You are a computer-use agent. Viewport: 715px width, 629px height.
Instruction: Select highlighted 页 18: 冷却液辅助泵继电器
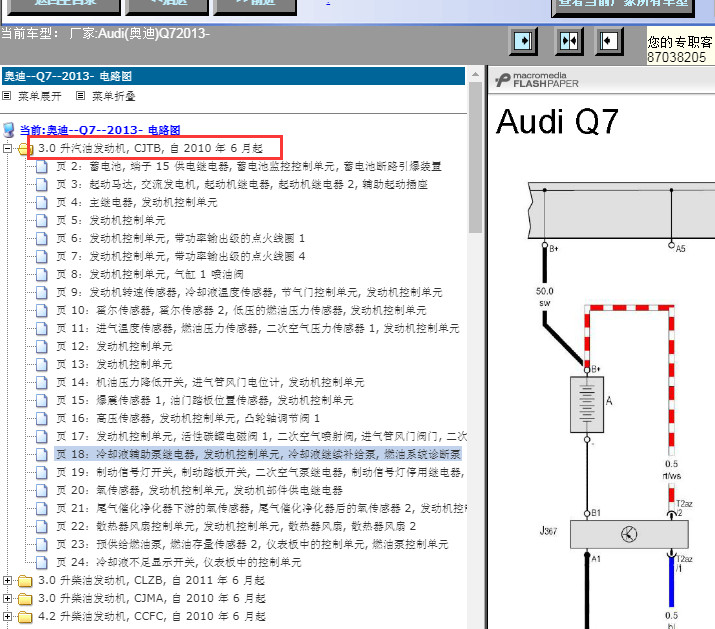[x=258, y=454]
